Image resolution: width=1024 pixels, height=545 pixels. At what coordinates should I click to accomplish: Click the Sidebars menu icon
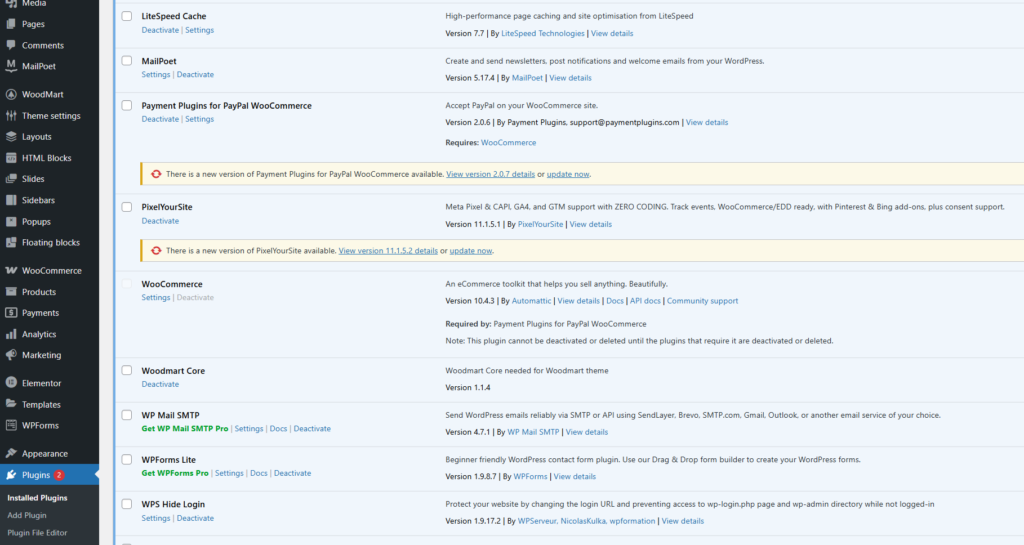(11, 200)
